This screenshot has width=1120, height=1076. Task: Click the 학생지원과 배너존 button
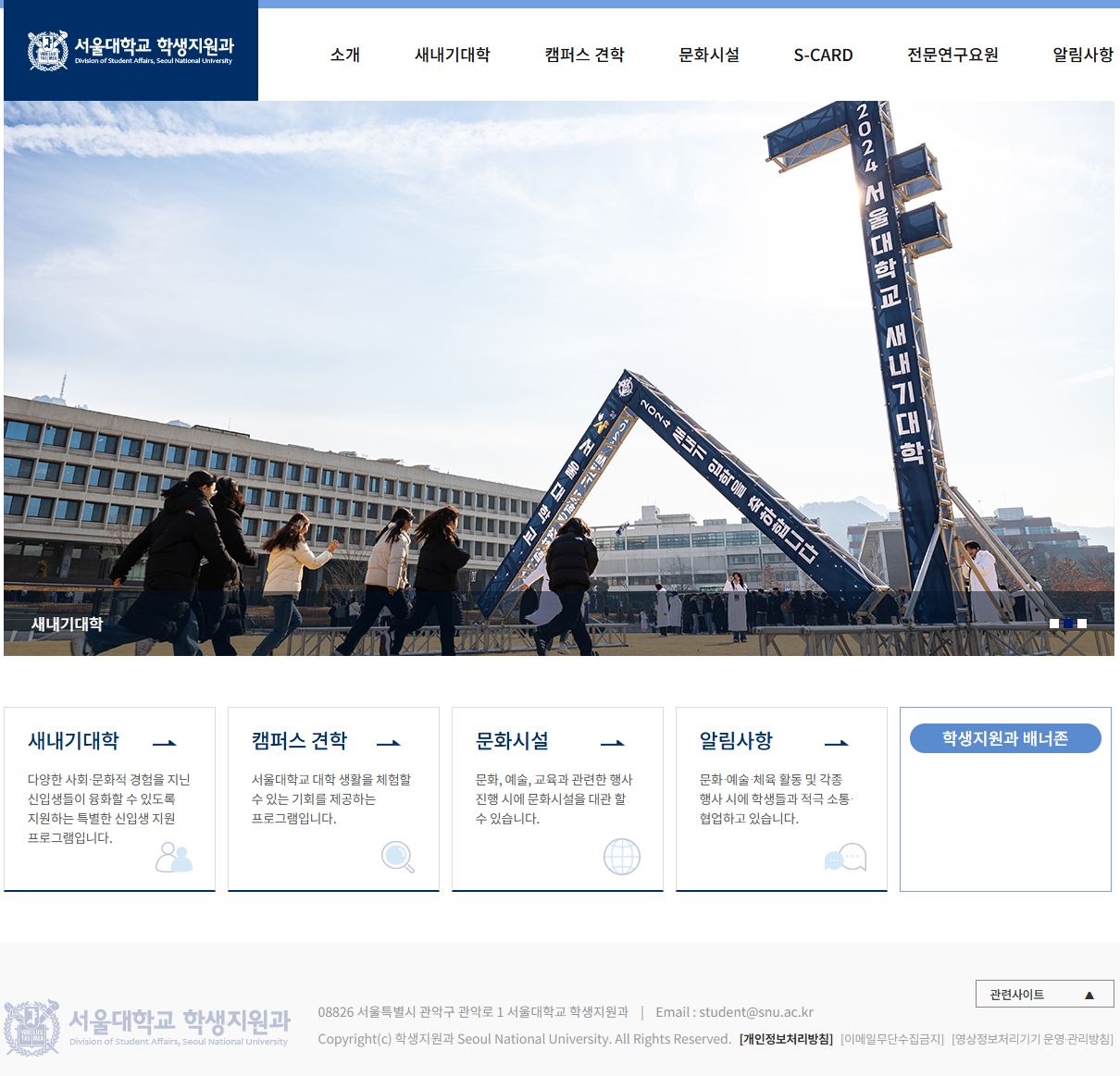tap(1005, 737)
